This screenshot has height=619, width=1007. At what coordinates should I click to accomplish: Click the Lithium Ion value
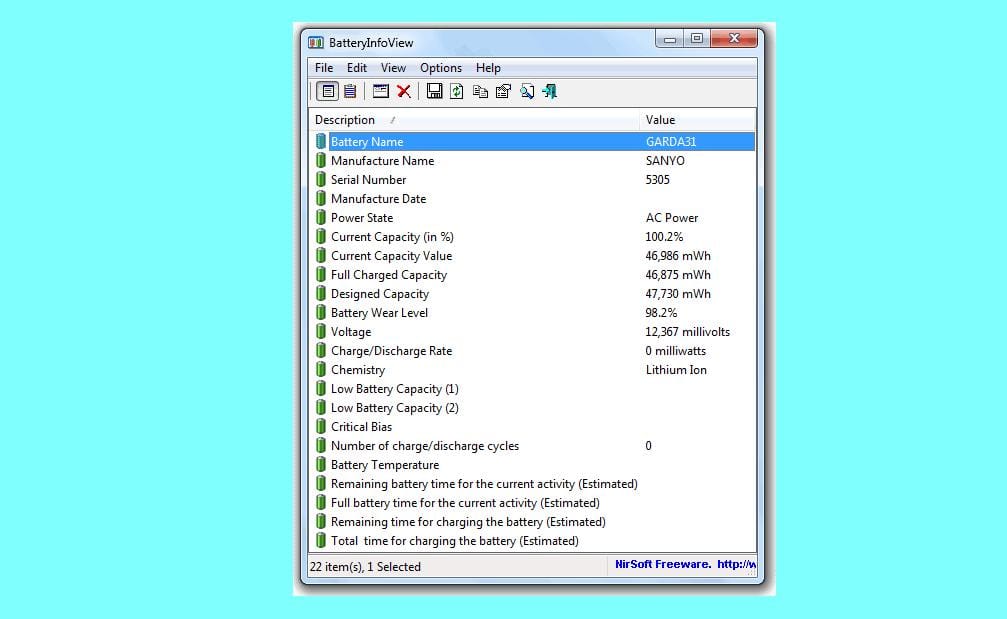click(676, 369)
